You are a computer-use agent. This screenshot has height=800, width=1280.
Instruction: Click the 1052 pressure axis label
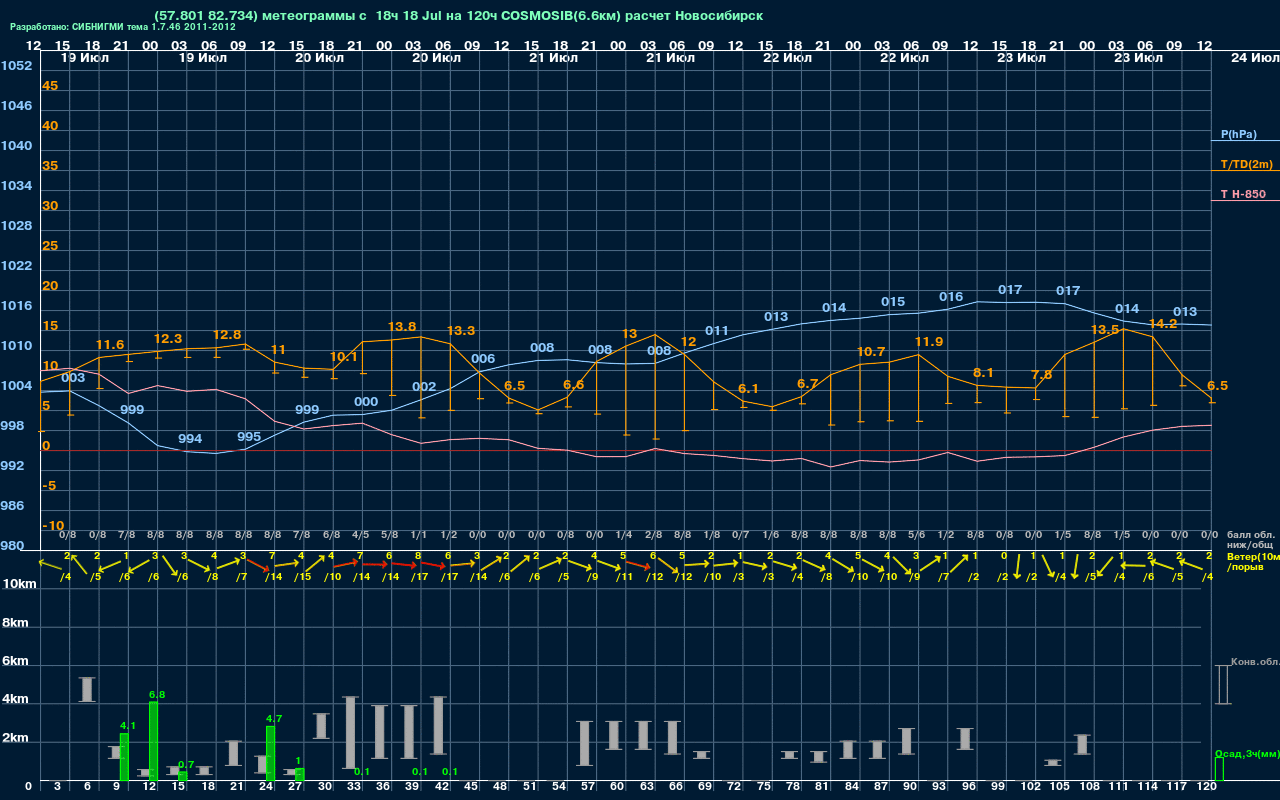pyautogui.click(x=16, y=66)
